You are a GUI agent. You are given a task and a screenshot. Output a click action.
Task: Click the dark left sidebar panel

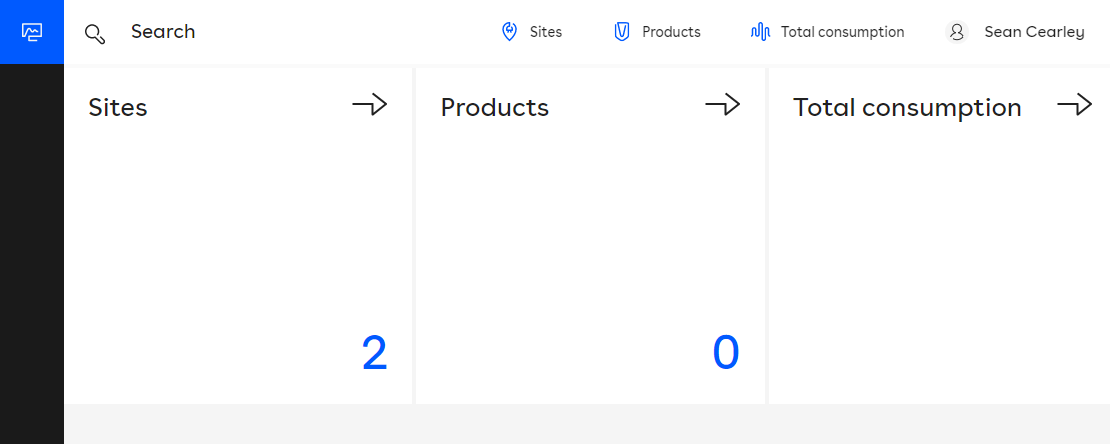[32, 250]
